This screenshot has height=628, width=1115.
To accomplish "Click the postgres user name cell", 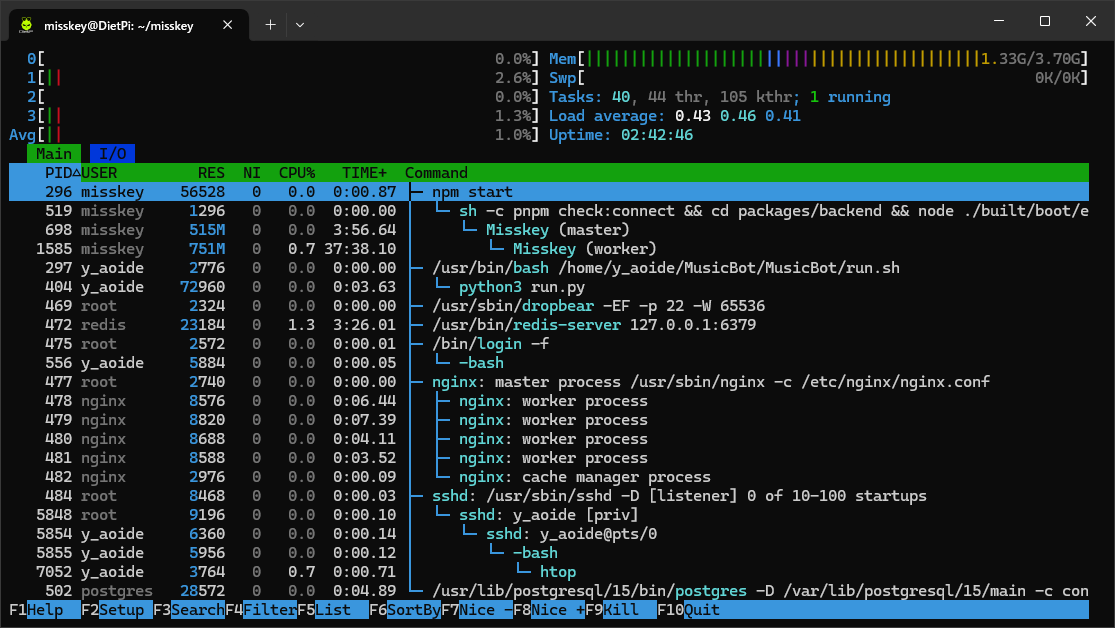I will (x=117, y=591).
